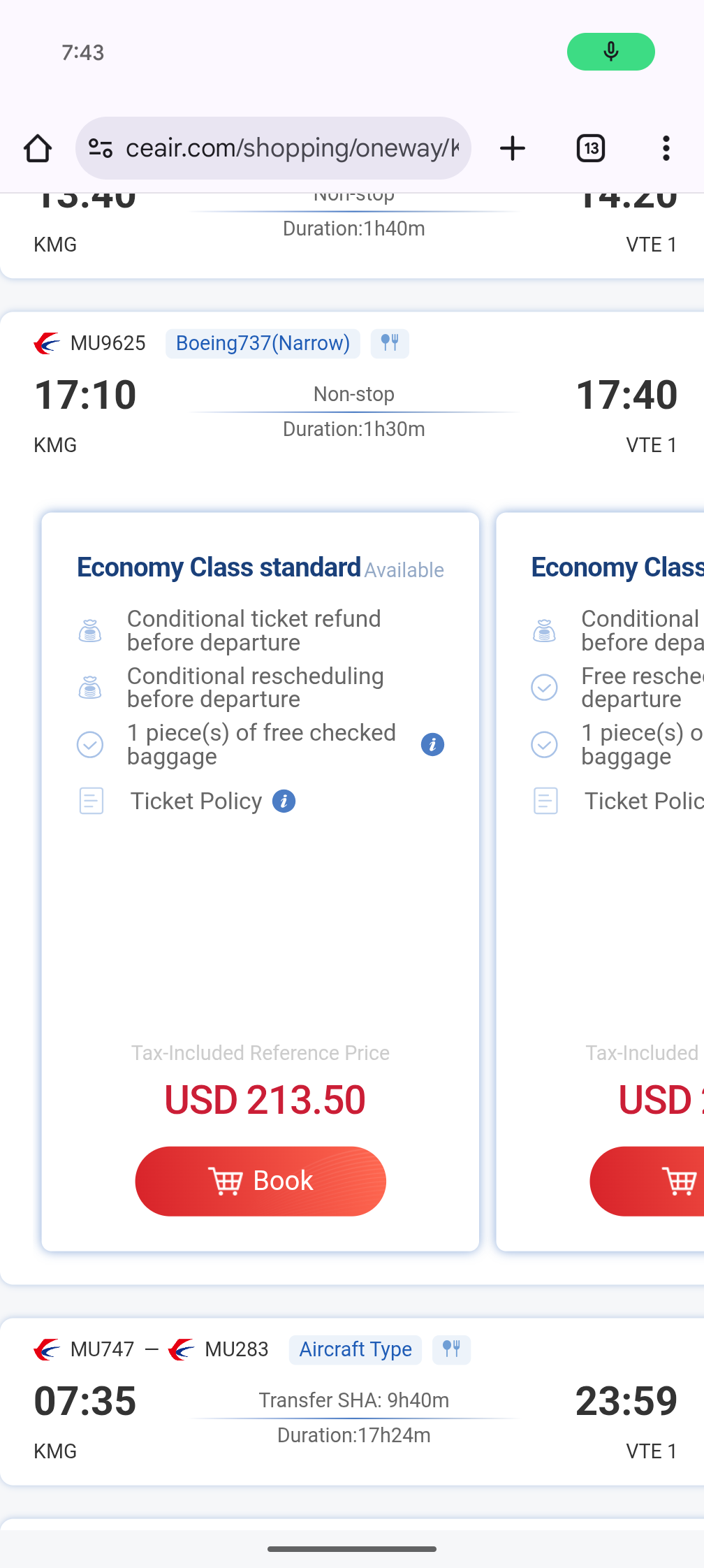Tap the Boeing737(Narrow) aircraft tag
The image size is (704, 1568).
tap(263, 343)
